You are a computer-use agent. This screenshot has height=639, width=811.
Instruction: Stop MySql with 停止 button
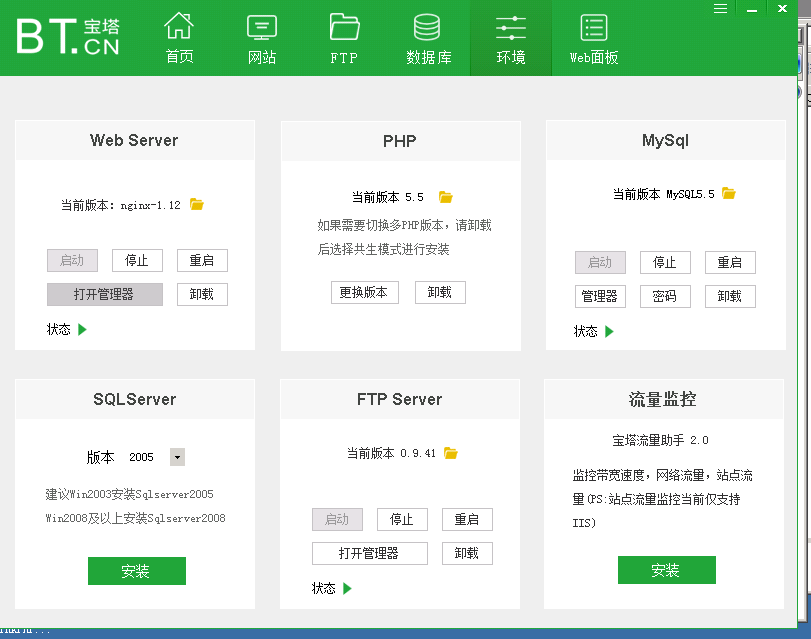coord(665,262)
